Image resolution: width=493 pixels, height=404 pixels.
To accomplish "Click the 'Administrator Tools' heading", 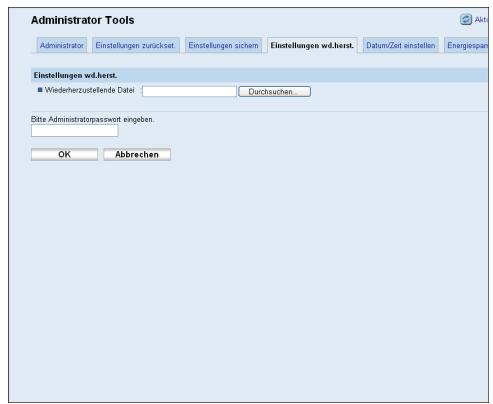I will coord(83,20).
